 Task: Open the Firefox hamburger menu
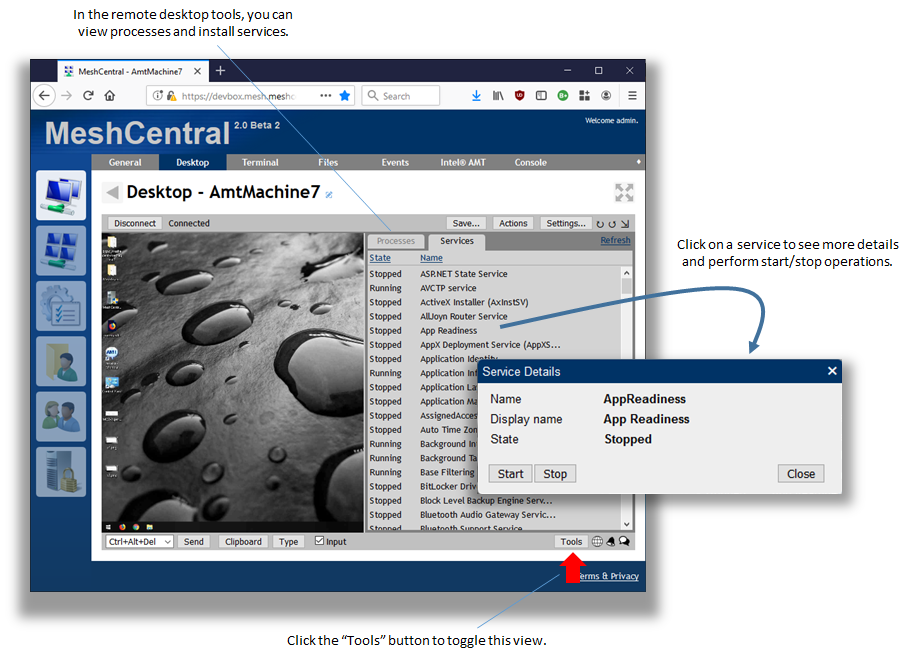coord(632,96)
